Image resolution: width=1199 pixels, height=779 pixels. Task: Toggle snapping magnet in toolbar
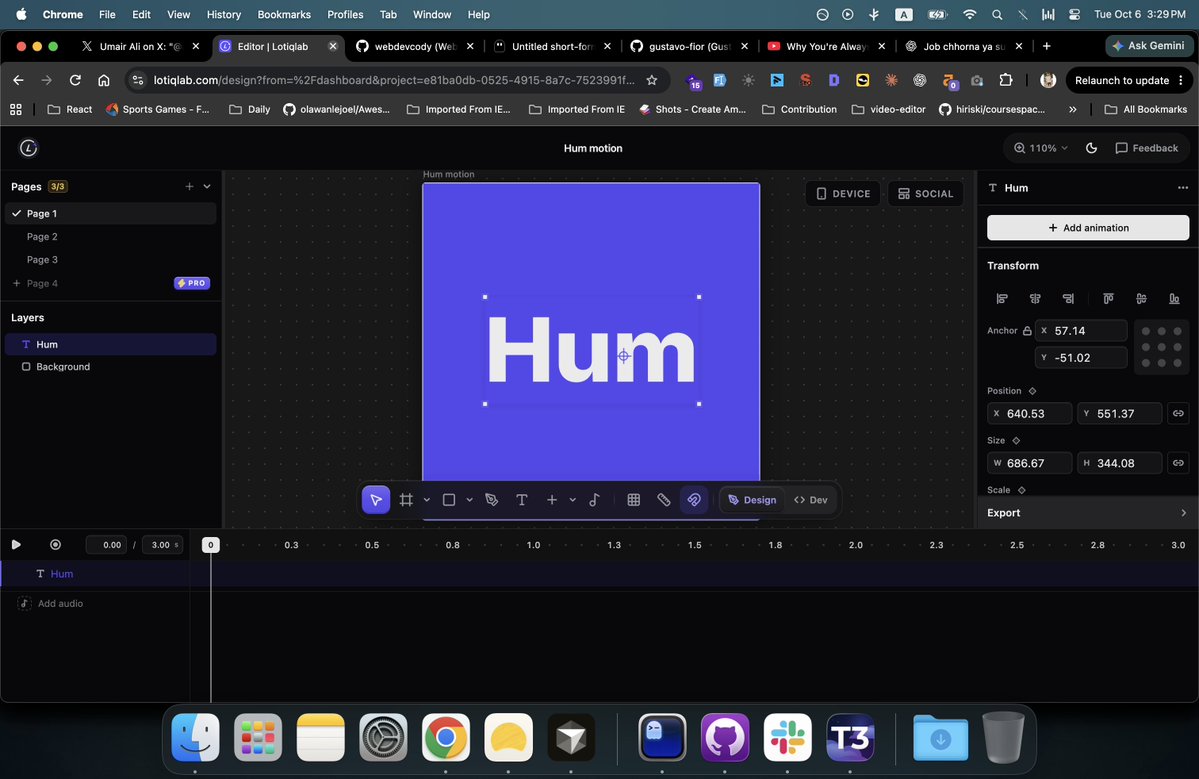pyautogui.click(x=694, y=500)
